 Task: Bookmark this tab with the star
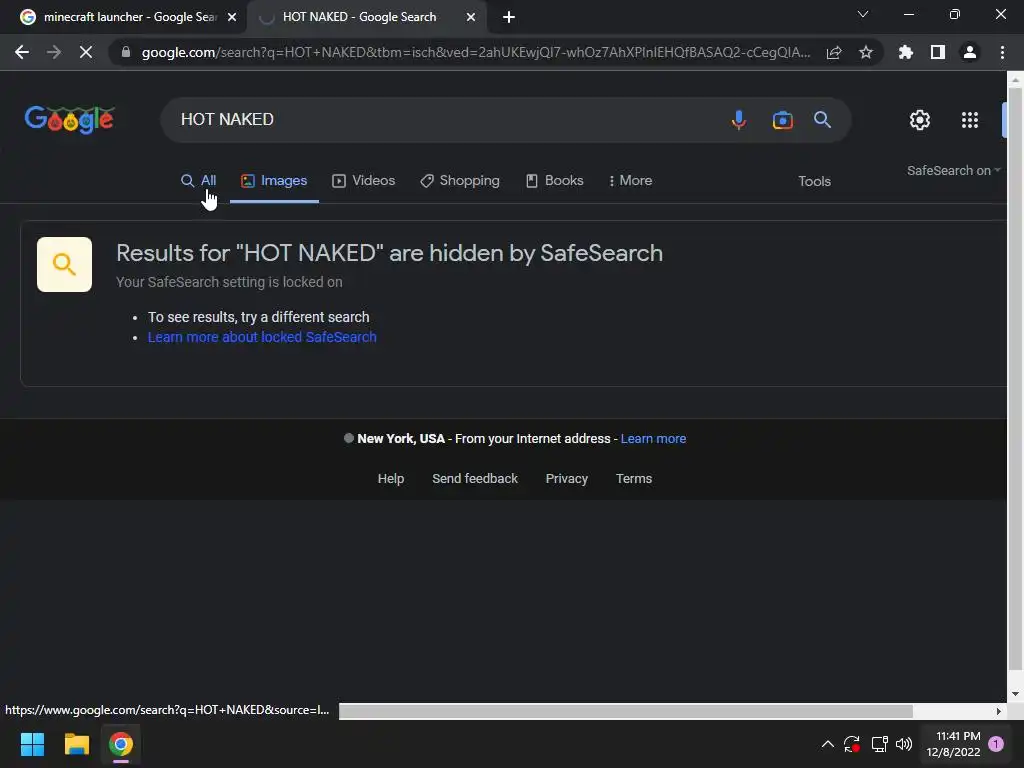866,52
